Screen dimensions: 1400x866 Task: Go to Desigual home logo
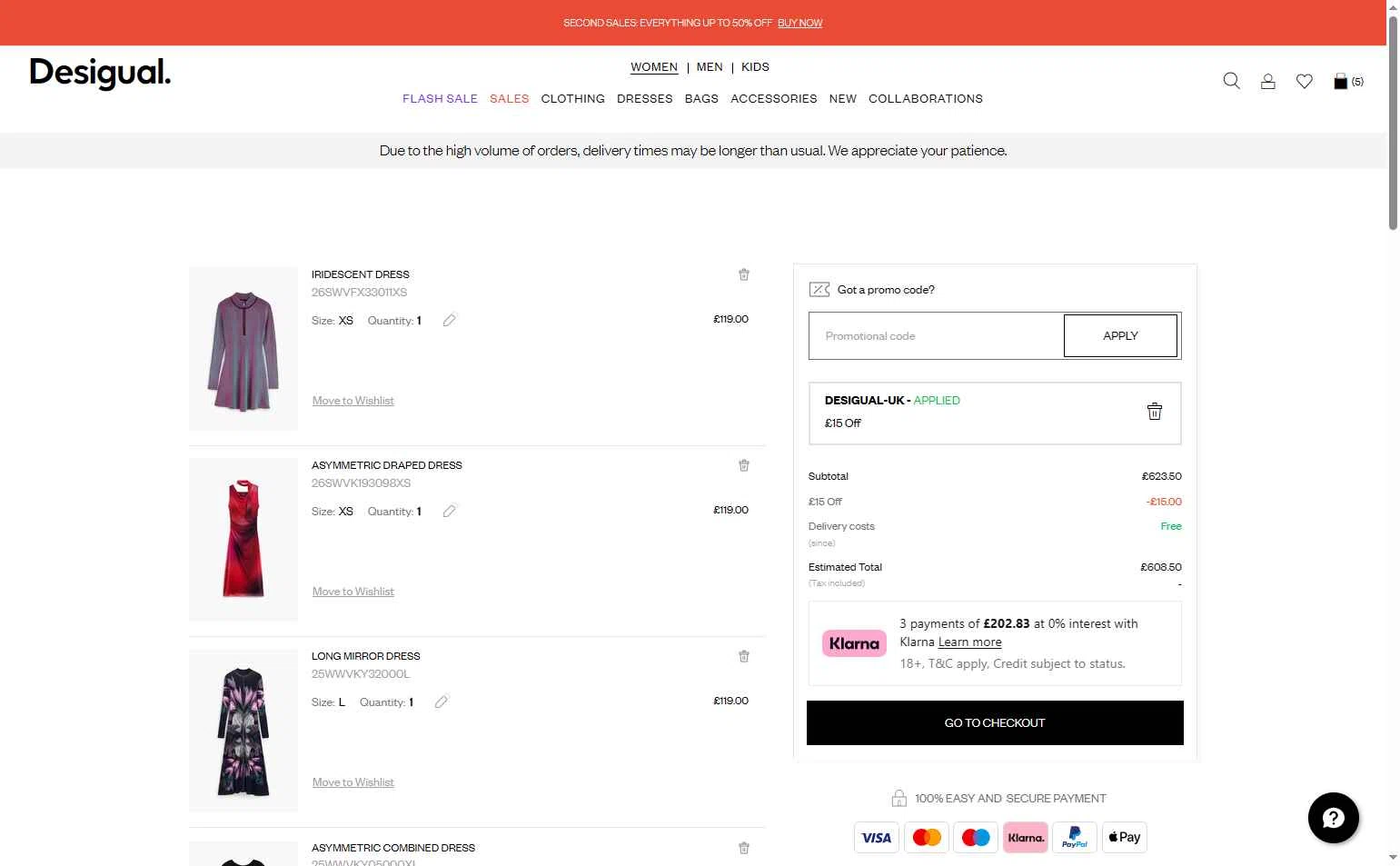coord(100,74)
